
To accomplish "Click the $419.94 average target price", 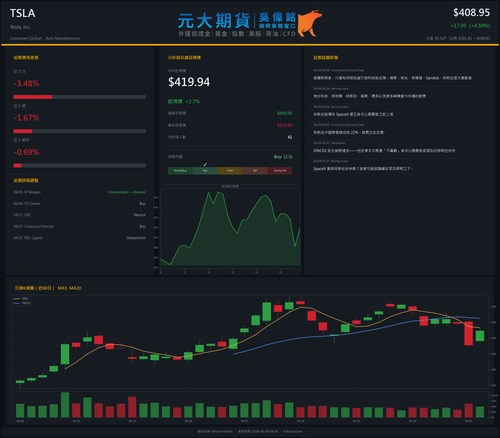I will (189, 82).
